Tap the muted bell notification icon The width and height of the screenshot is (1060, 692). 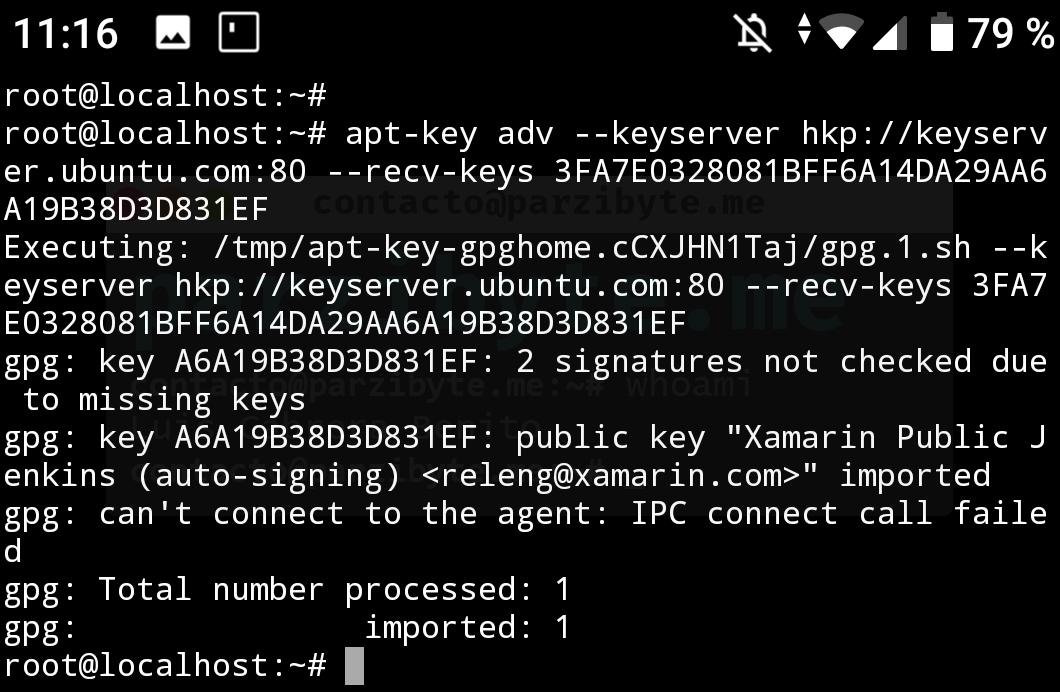coord(753,33)
